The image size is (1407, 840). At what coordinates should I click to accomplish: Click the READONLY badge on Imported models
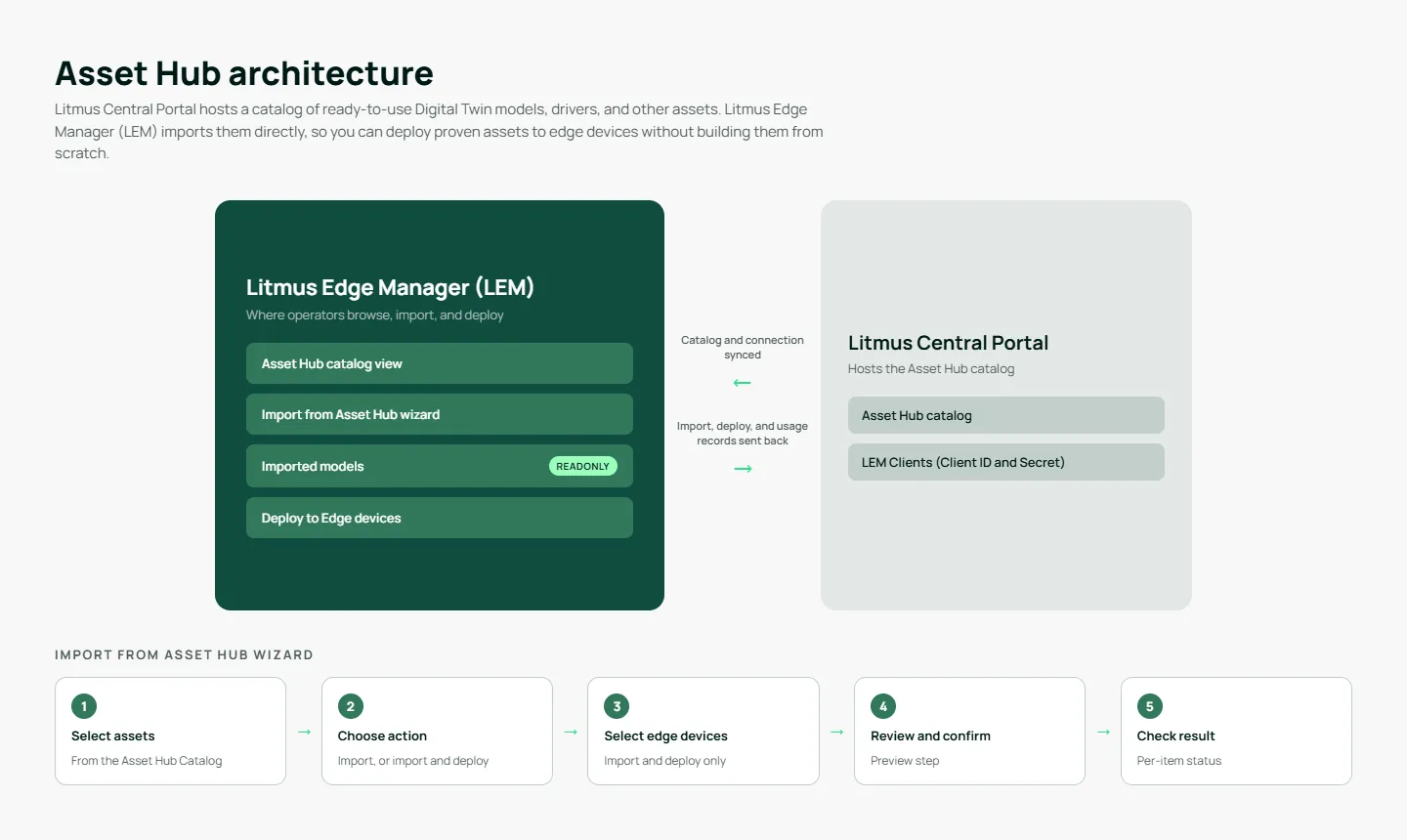(583, 466)
